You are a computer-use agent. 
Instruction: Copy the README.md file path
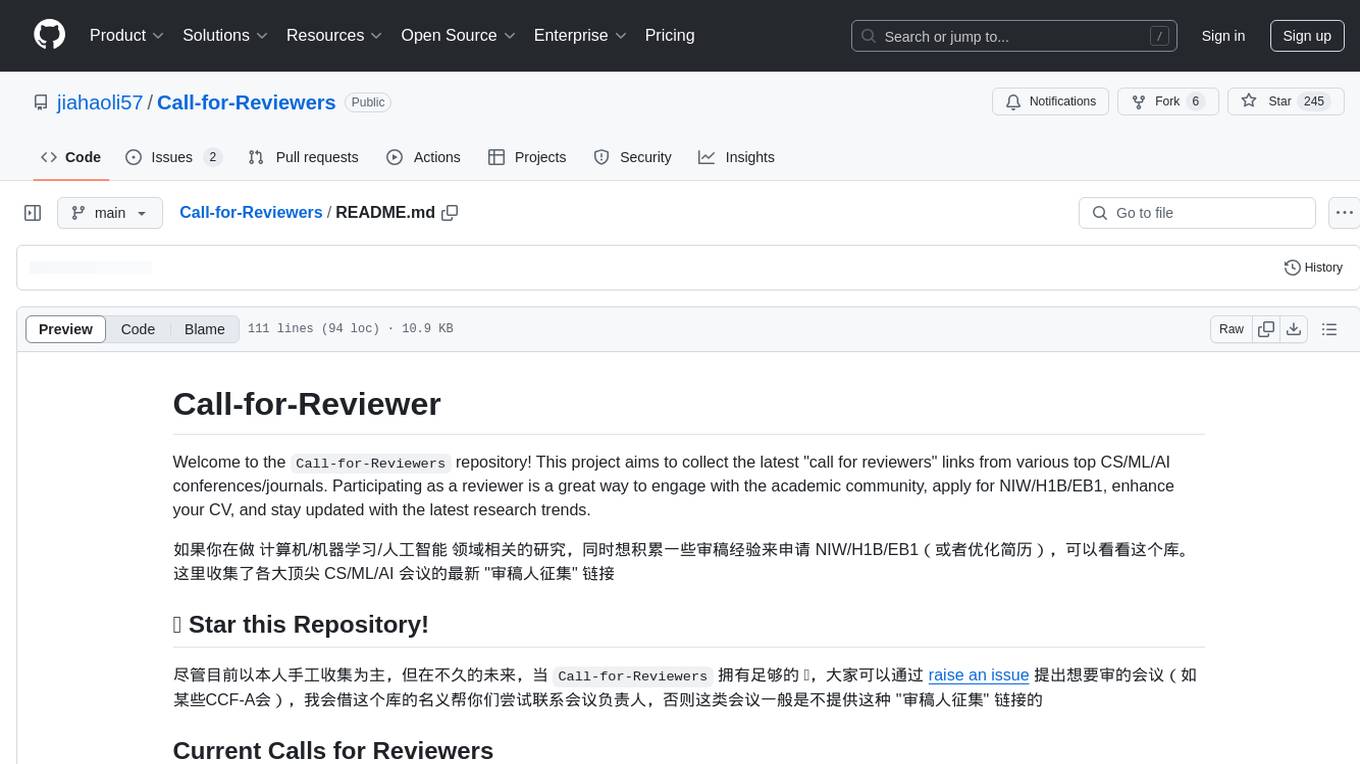click(x=450, y=213)
